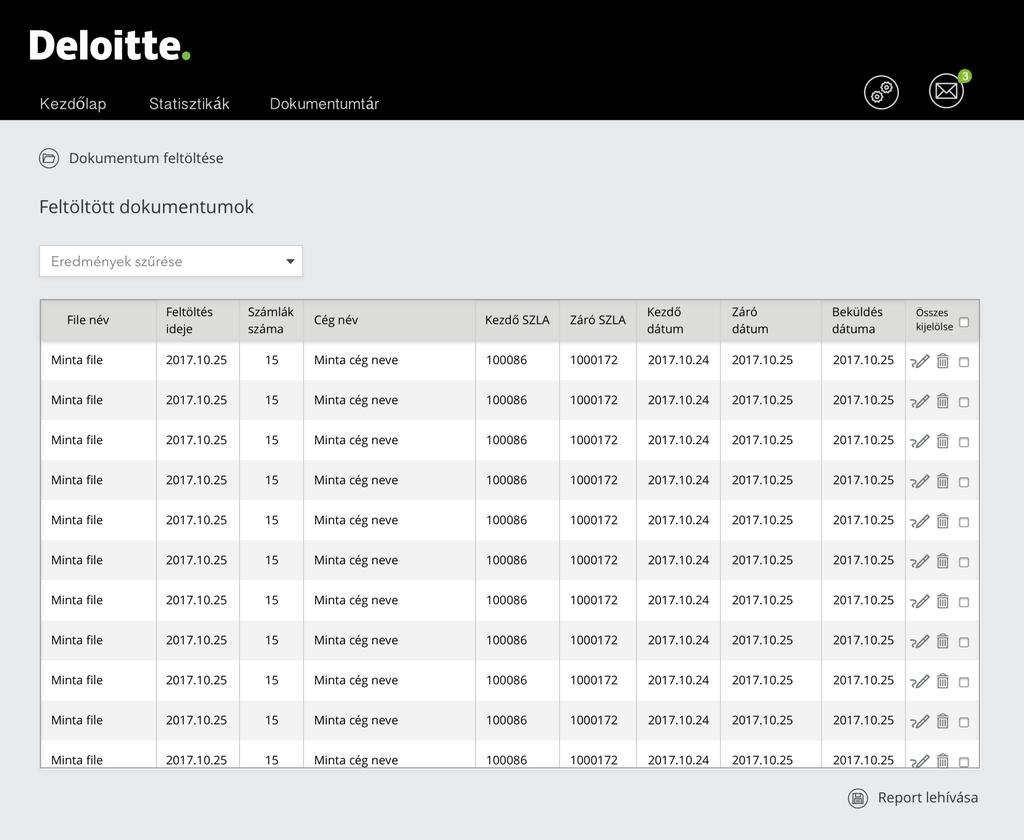
Task: Click the Számlák száma column header
Action: 270,320
